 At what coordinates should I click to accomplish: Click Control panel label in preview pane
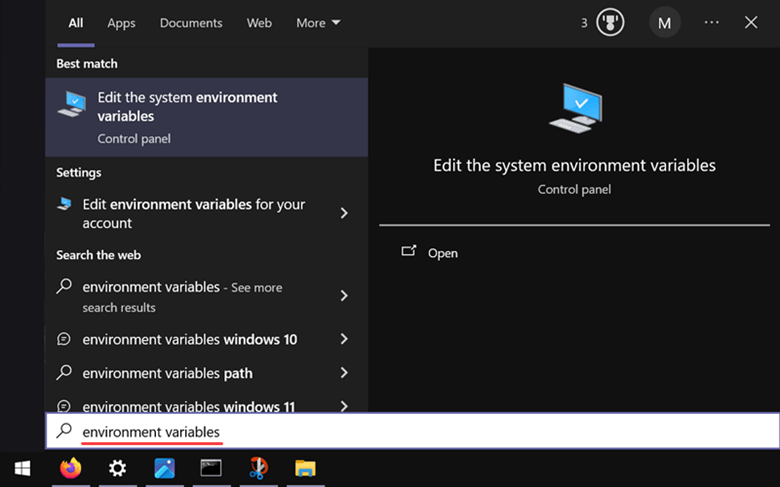click(x=575, y=190)
